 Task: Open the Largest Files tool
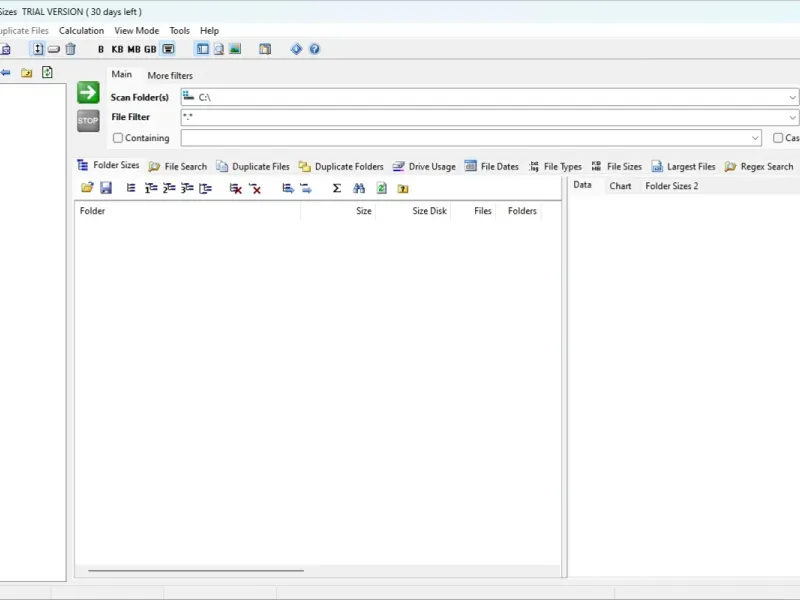point(683,166)
